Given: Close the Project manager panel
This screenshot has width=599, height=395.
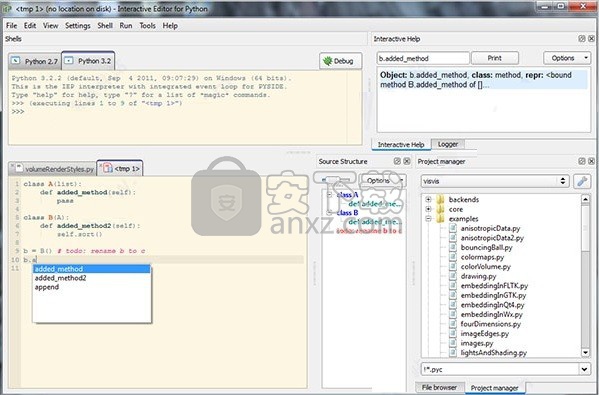Looking at the screenshot, I should [x=591, y=161].
